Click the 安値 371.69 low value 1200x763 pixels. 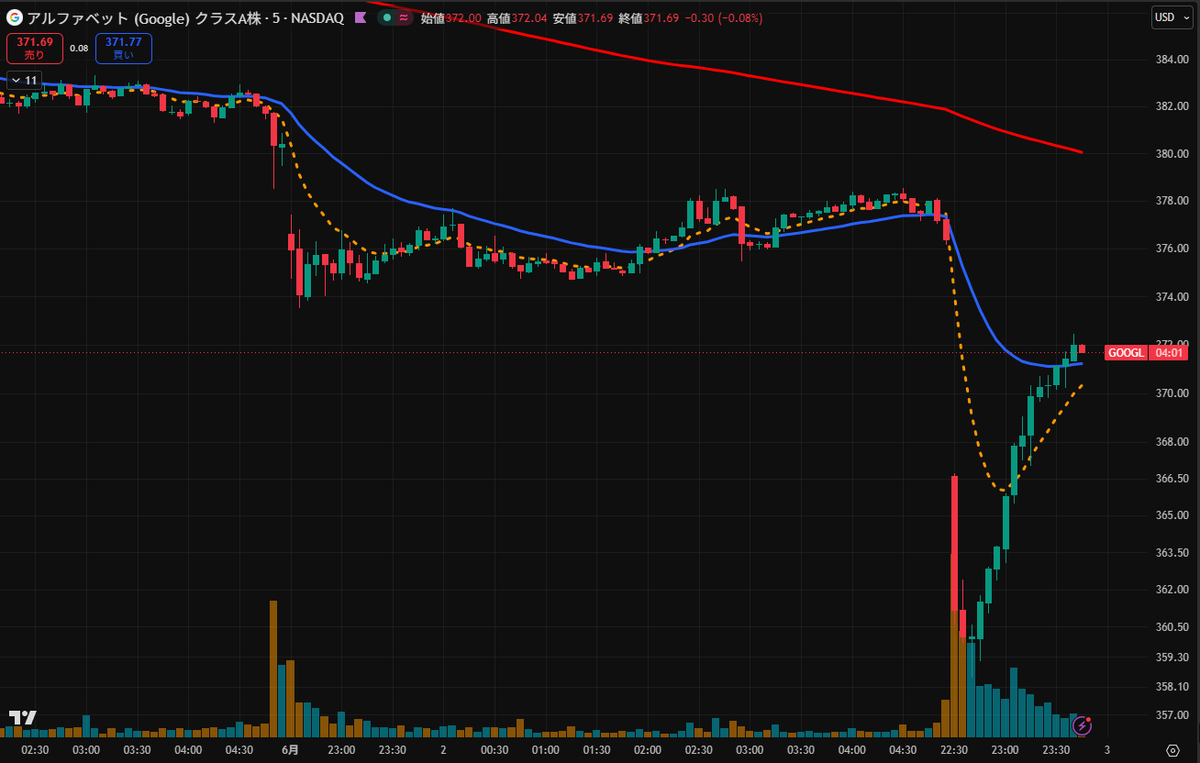click(583, 18)
